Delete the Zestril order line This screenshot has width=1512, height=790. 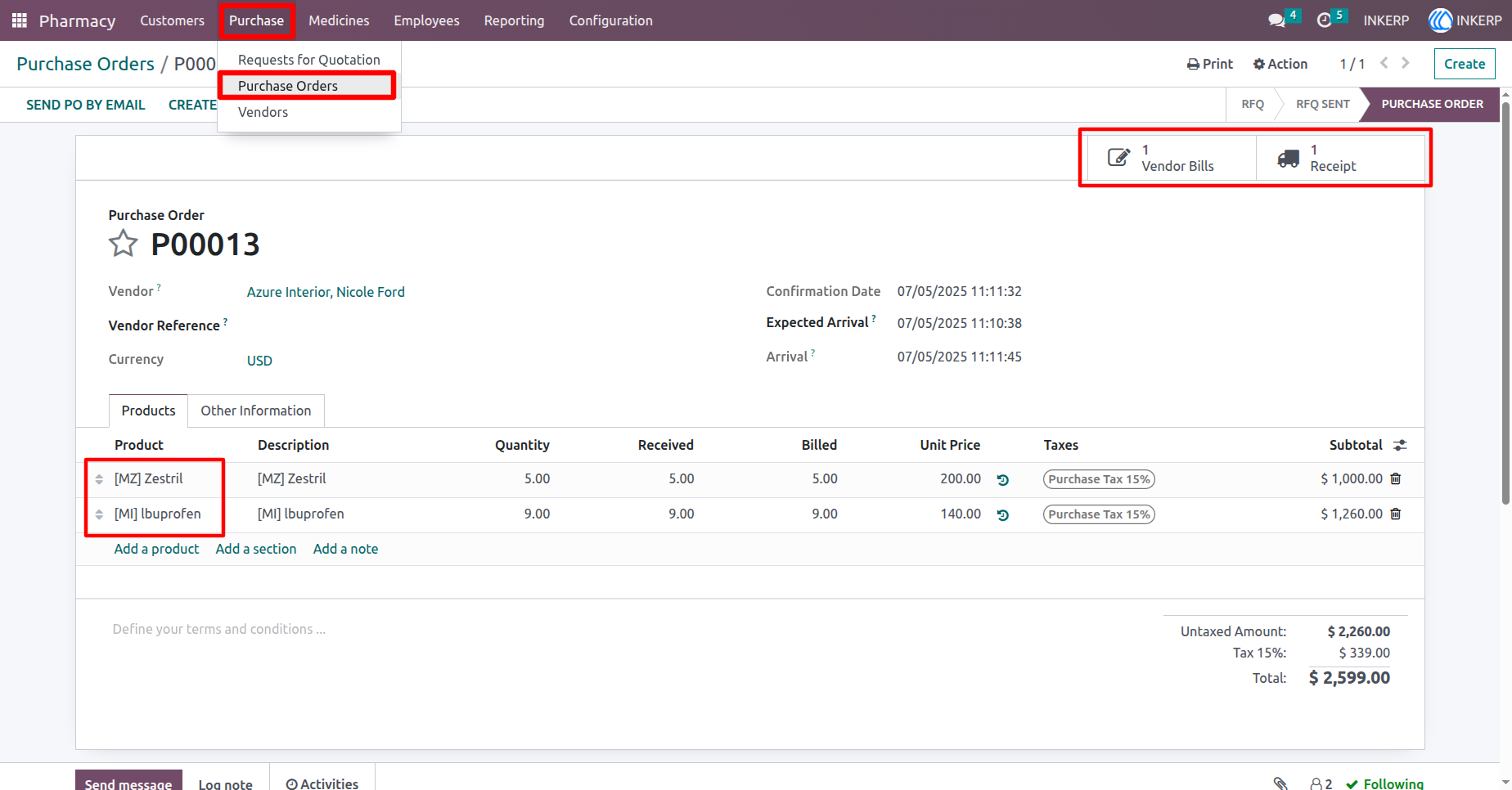click(1396, 479)
